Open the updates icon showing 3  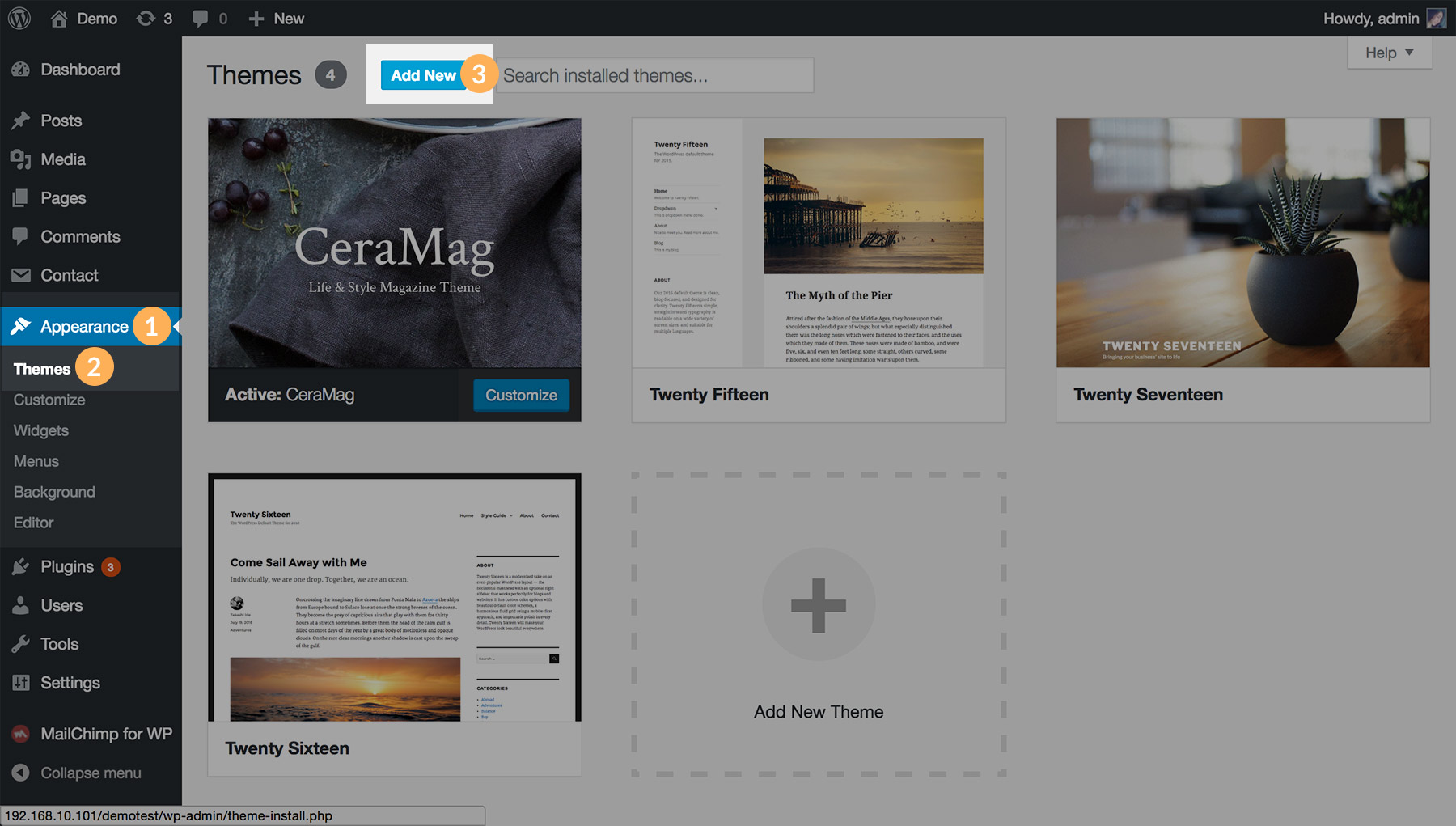pyautogui.click(x=146, y=18)
